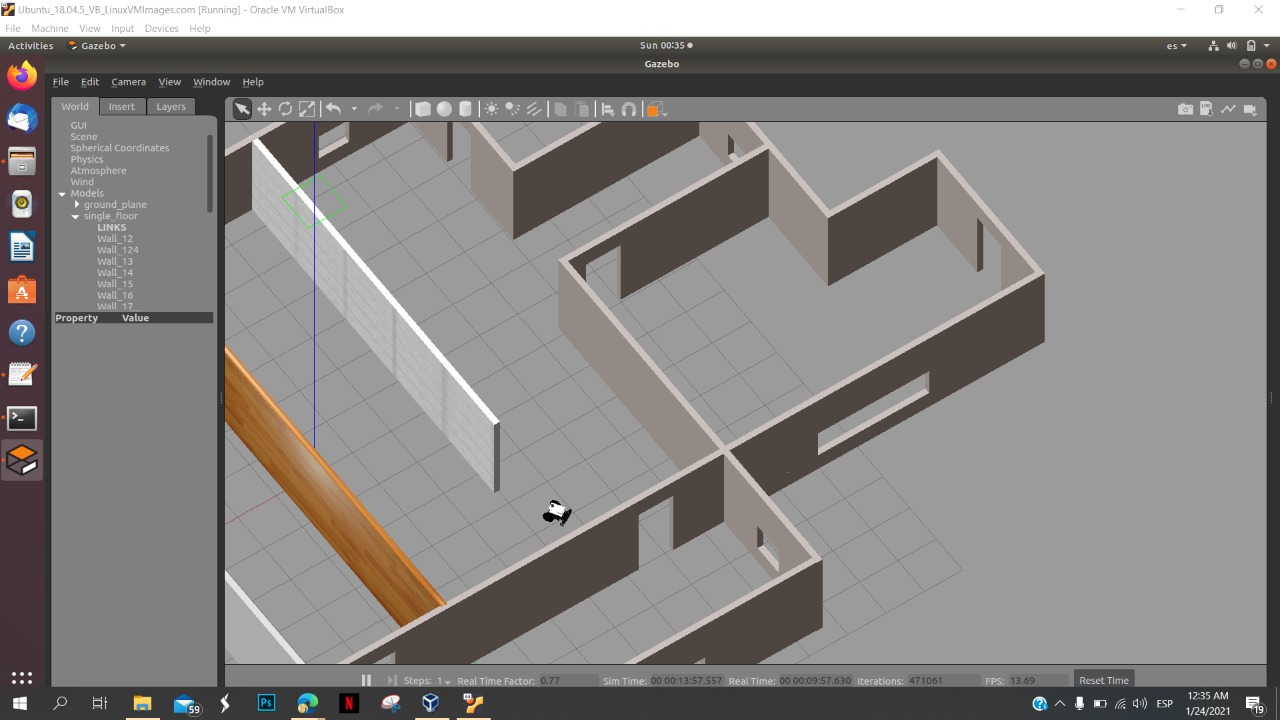Open the Camera menu

pyautogui.click(x=128, y=82)
